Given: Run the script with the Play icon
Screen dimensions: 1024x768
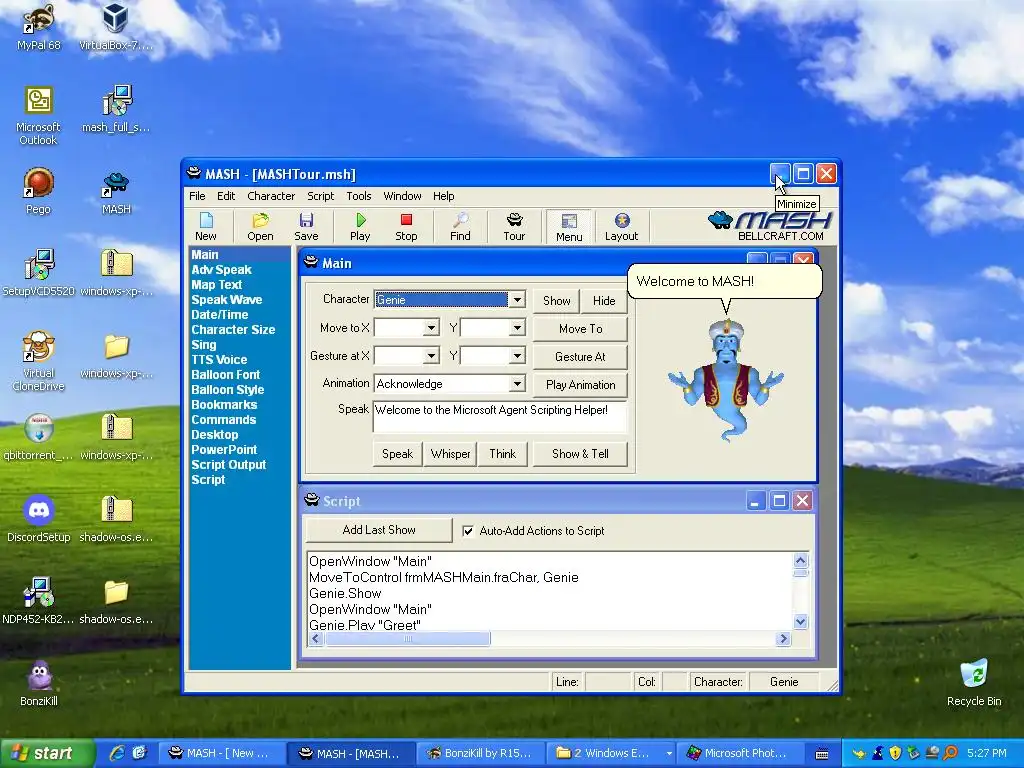Looking at the screenshot, I should [360, 227].
